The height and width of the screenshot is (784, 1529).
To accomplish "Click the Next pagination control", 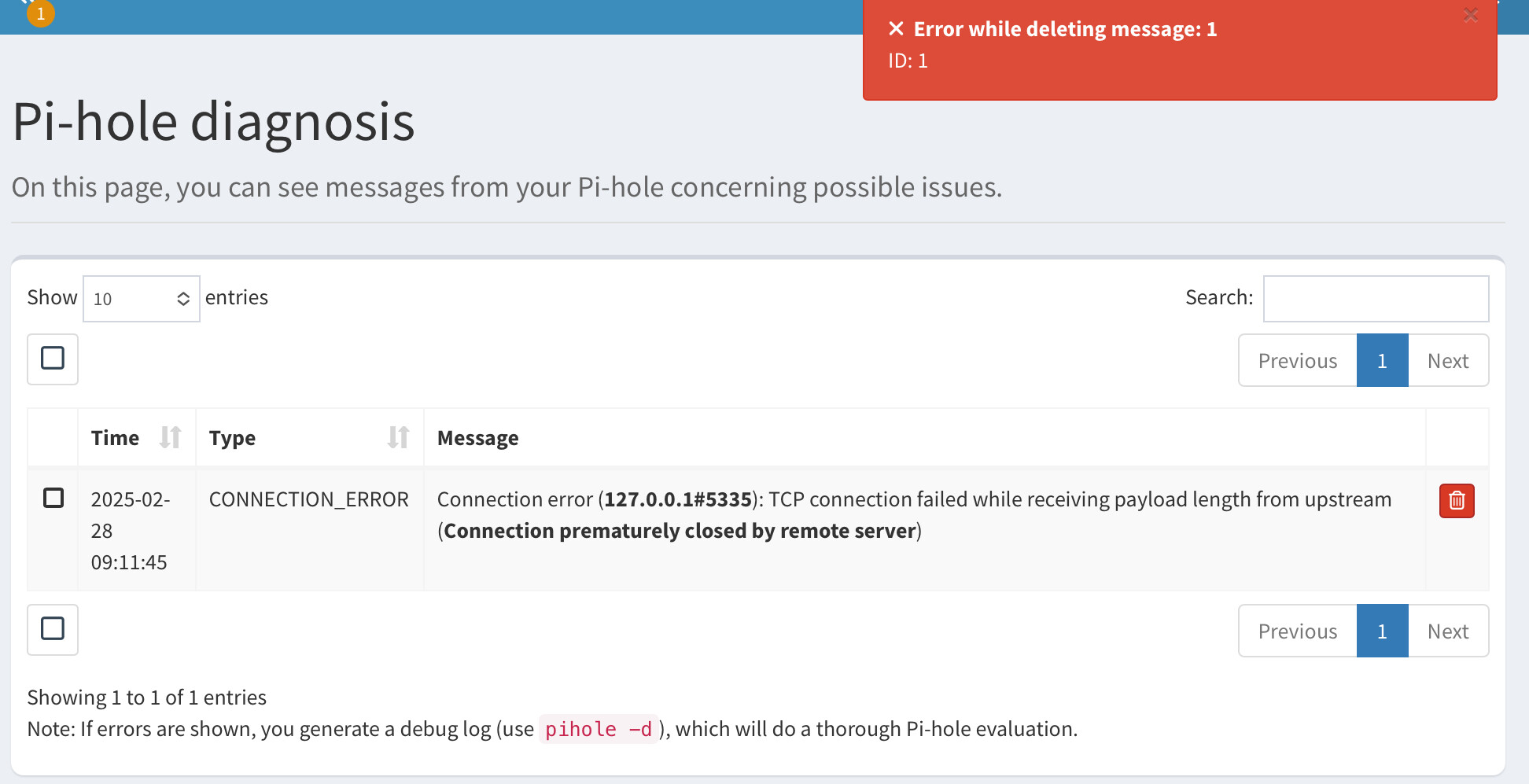I will point(1448,360).
